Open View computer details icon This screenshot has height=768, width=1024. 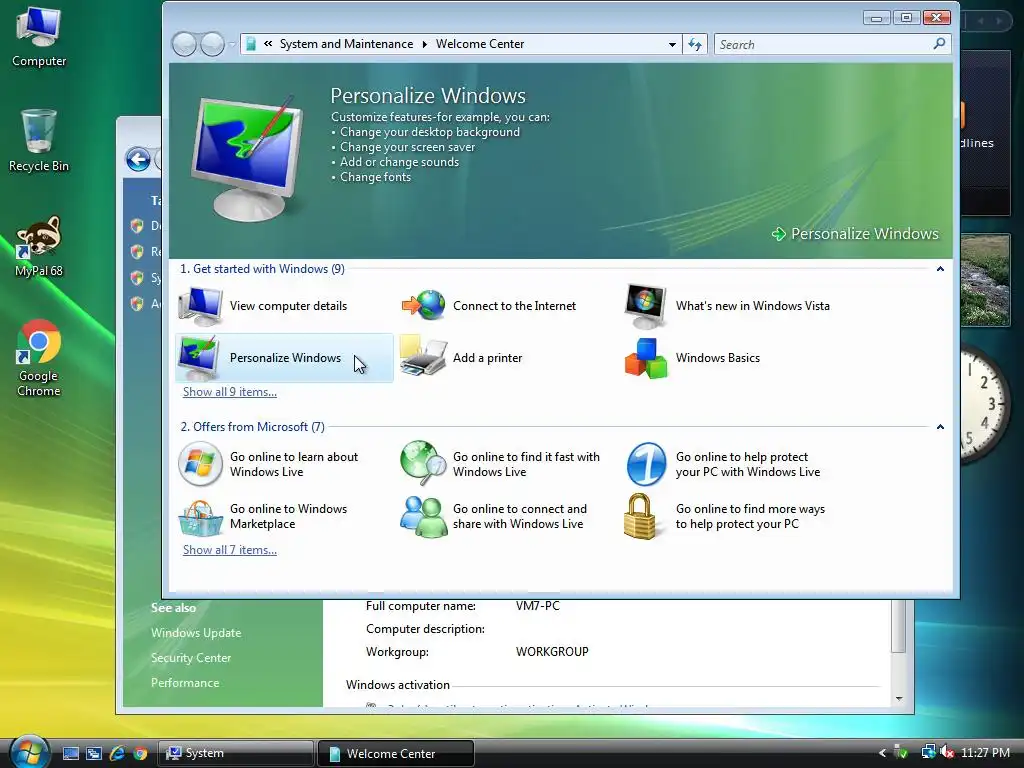[200, 306]
